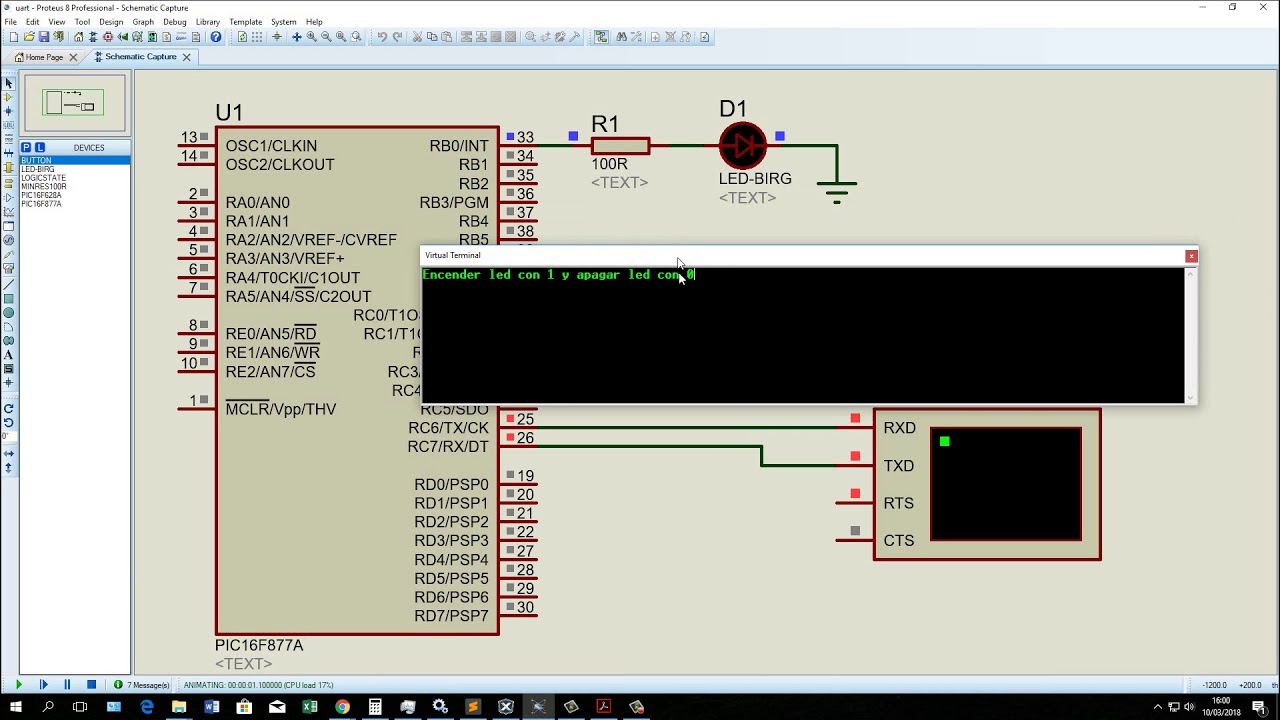1280x720 pixels.
Task: Open Google Chrome from the taskbar
Action: (342, 707)
